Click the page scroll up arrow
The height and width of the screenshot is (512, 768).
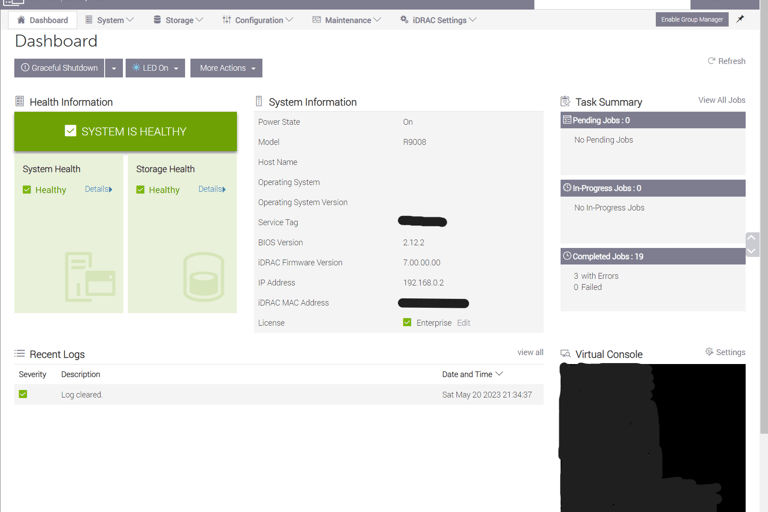coord(751,238)
